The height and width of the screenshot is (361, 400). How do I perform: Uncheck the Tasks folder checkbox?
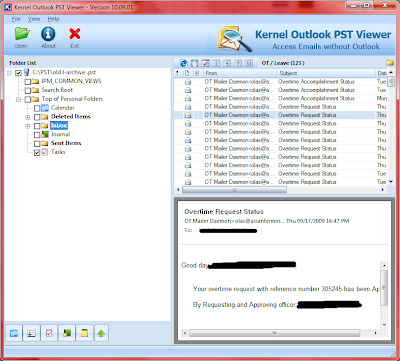[37, 153]
